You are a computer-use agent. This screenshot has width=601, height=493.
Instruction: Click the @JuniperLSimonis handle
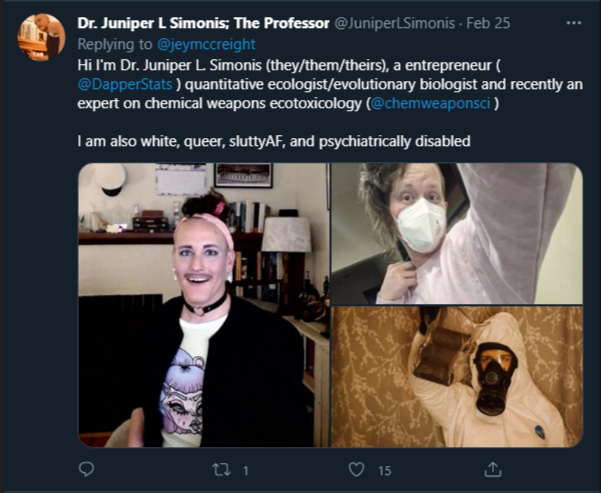pos(394,23)
